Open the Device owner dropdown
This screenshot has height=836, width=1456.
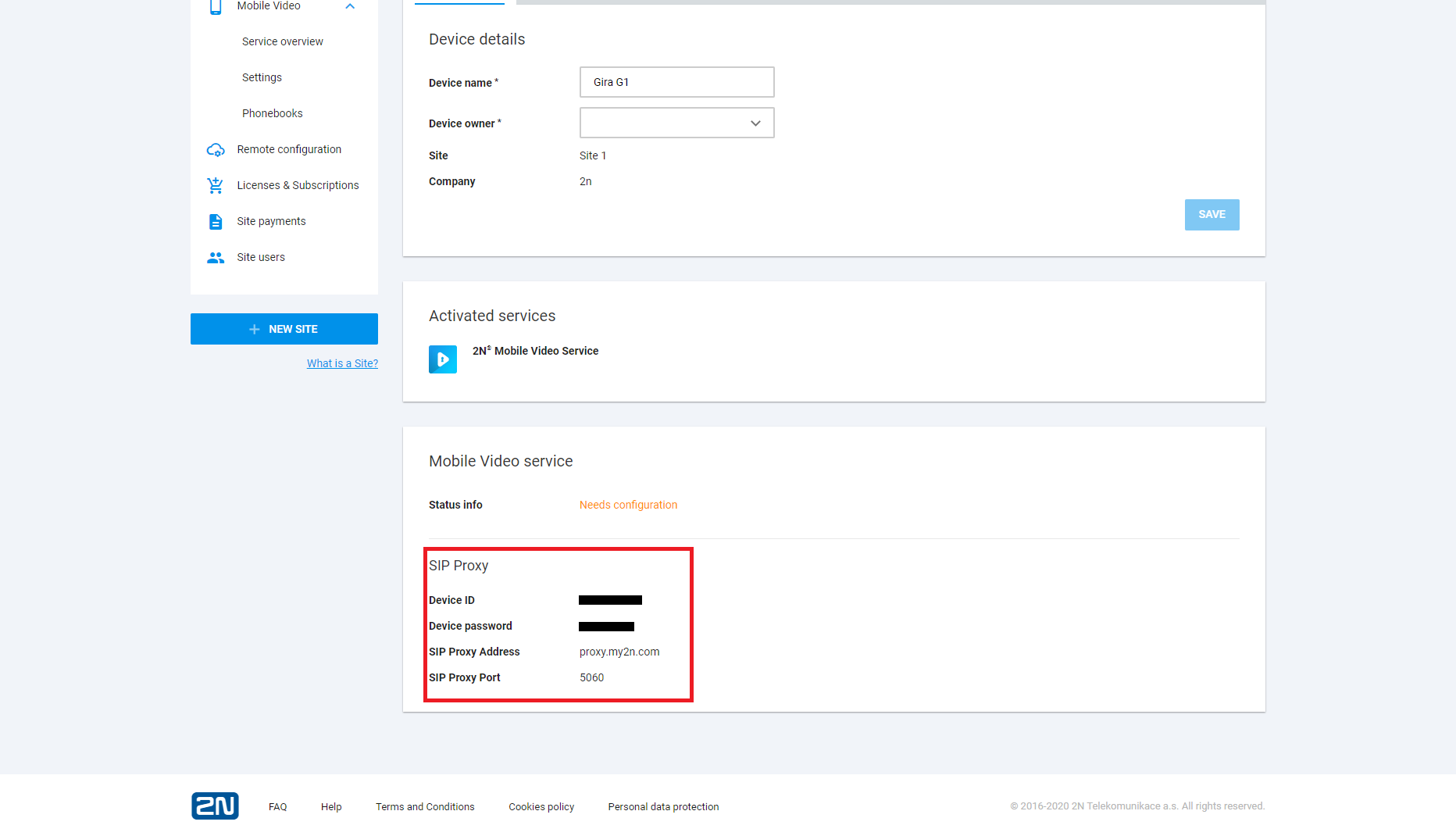676,123
